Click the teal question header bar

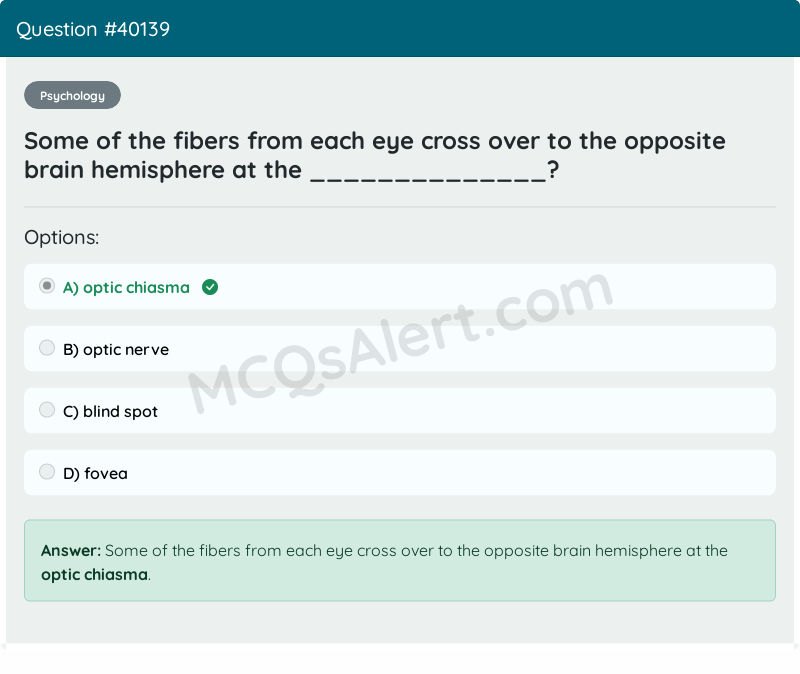click(400, 29)
